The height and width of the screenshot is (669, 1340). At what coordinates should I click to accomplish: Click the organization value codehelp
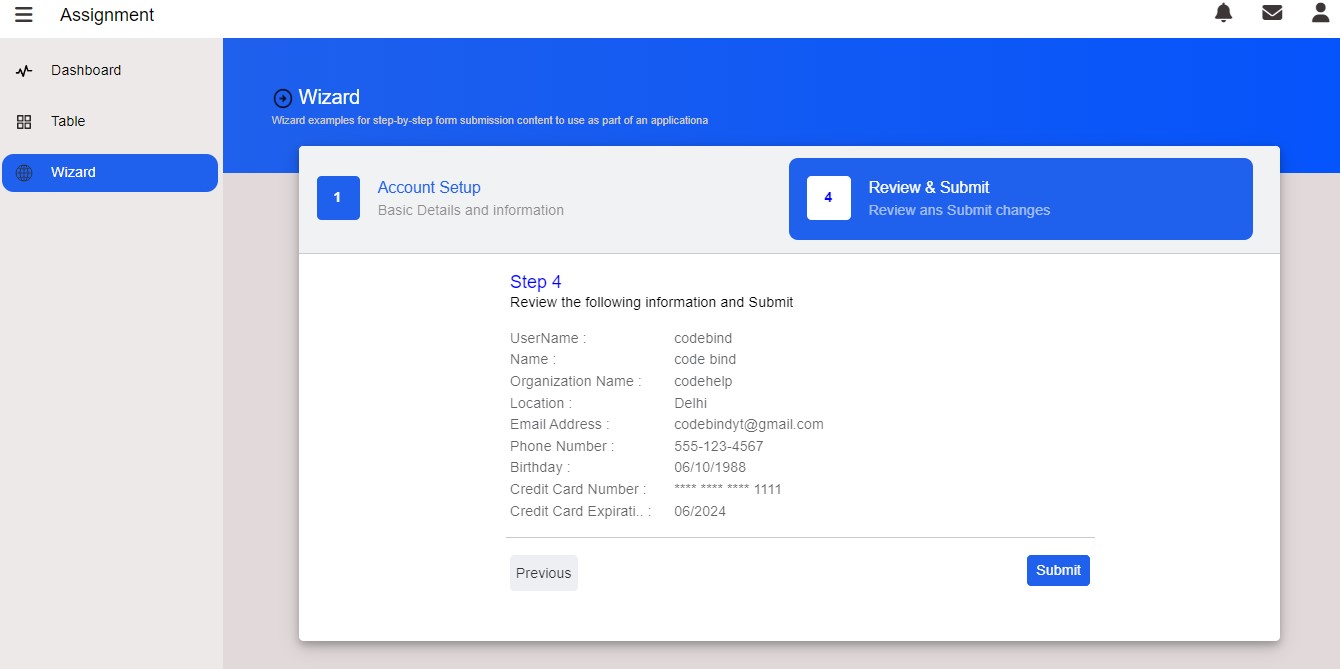pos(703,381)
